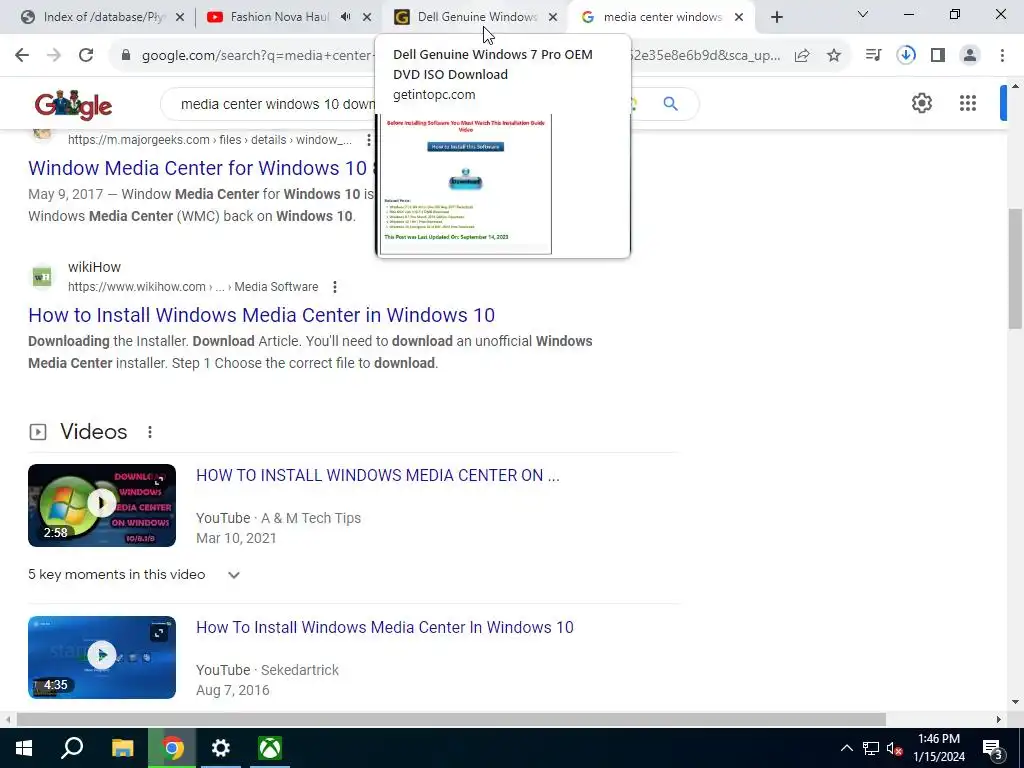Mute Fashion Nova Haul tab audio
Image resolution: width=1024 pixels, height=768 pixels.
(x=345, y=17)
